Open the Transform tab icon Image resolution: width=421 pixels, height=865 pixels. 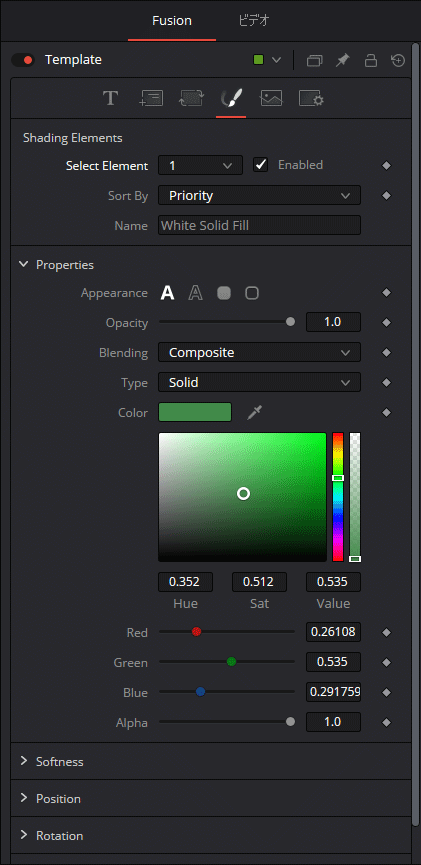[x=191, y=99]
